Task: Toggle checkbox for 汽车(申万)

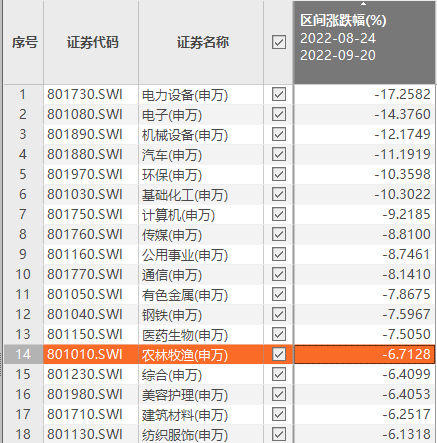Action: tap(279, 154)
